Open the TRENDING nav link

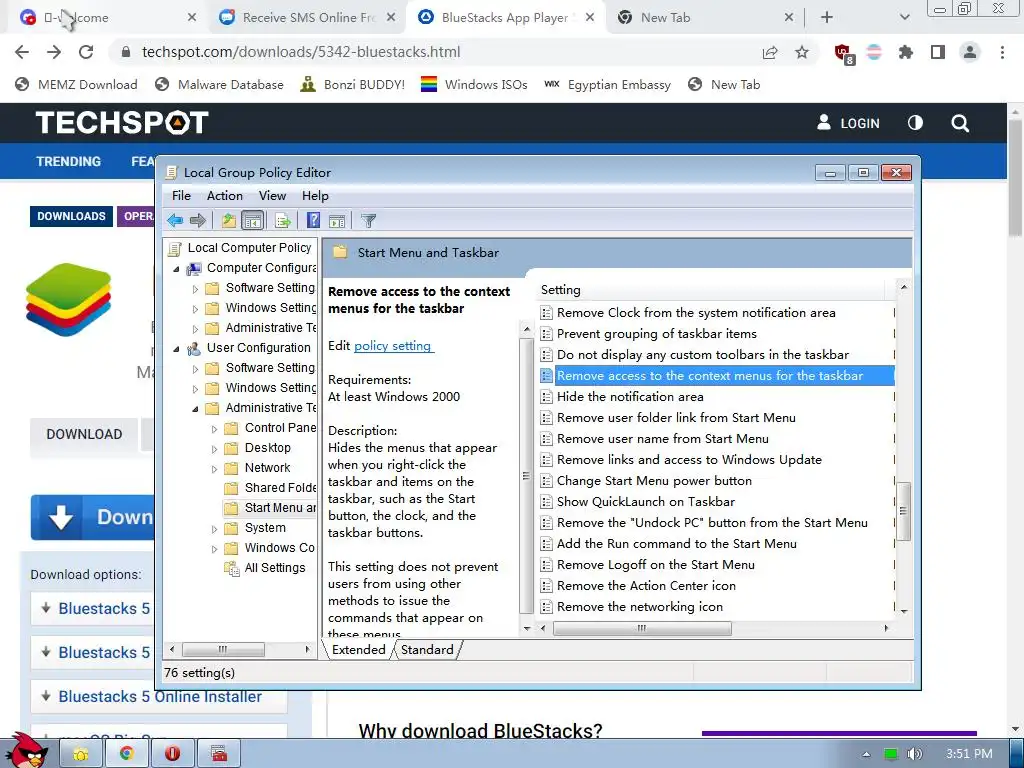pyautogui.click(x=69, y=161)
